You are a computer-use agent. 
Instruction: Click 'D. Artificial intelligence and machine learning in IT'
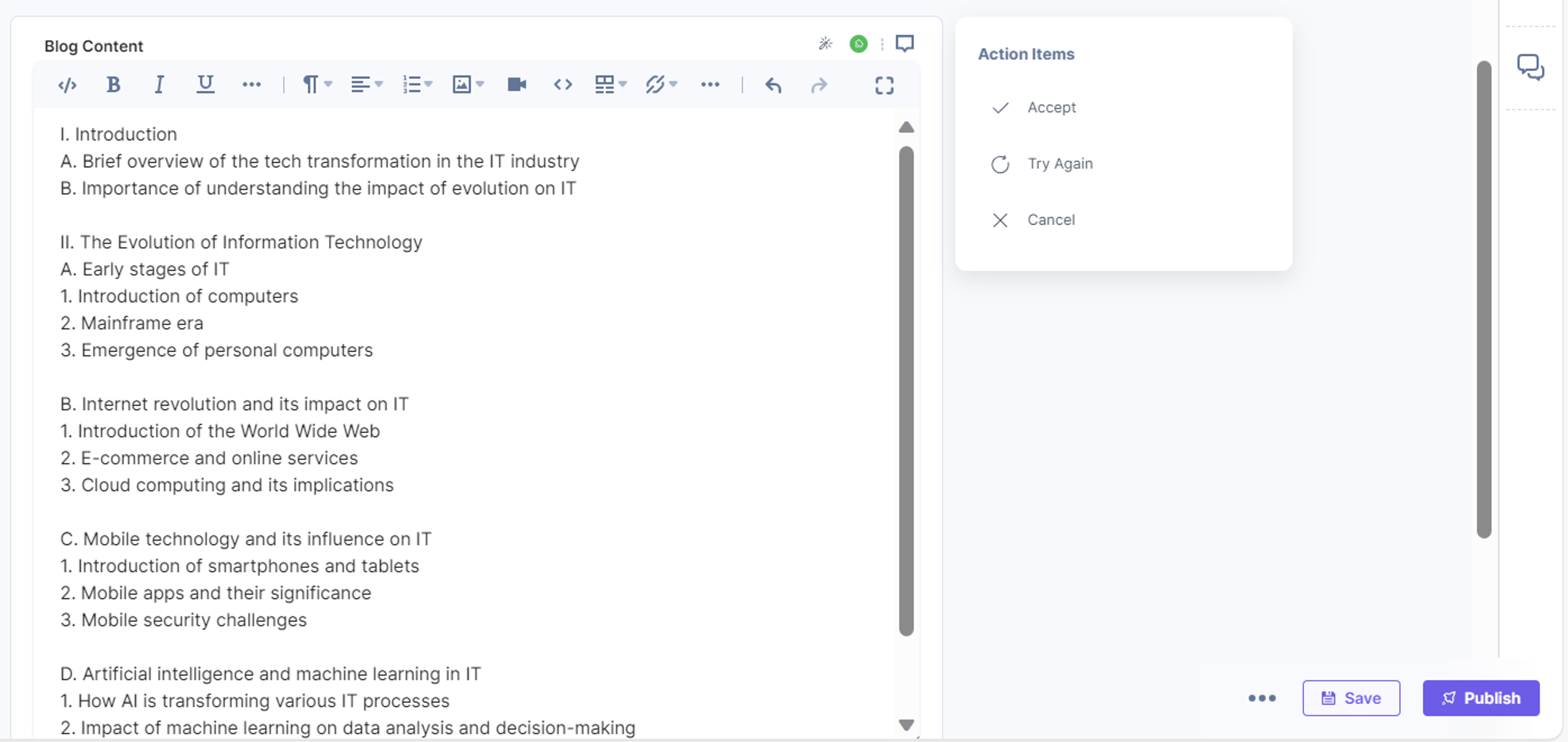(270, 675)
